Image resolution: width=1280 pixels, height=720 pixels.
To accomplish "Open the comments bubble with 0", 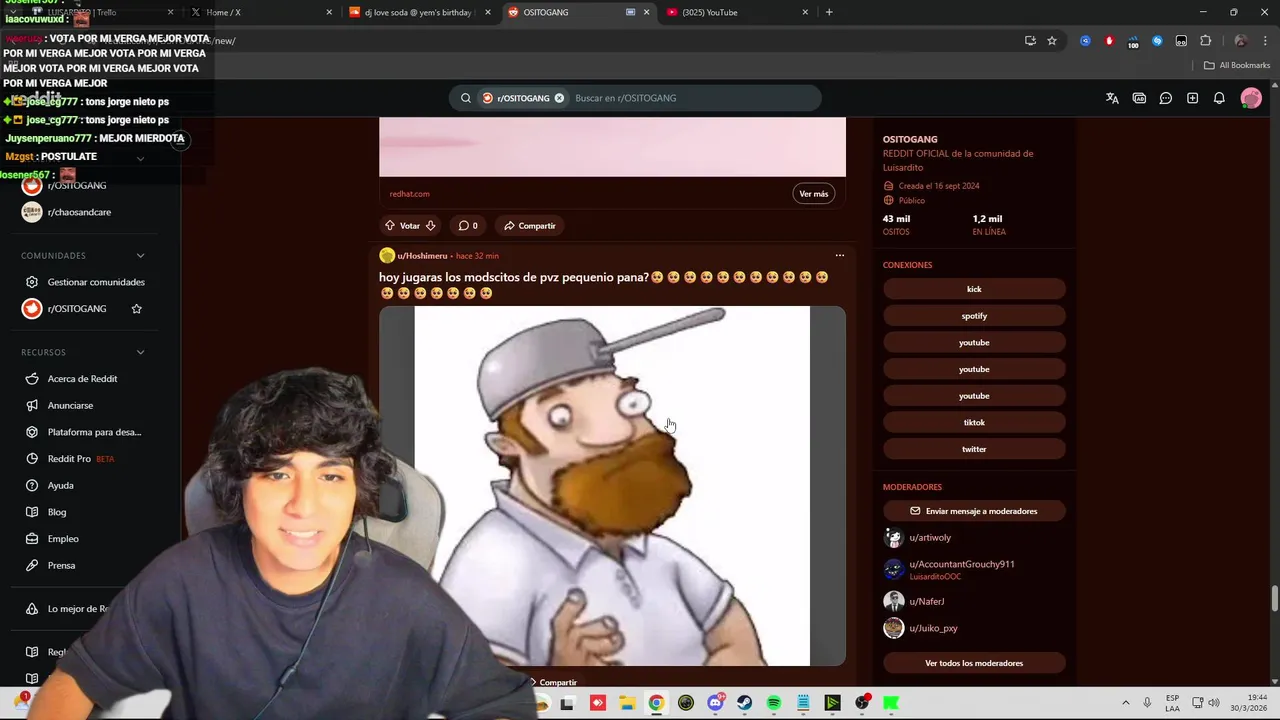I will [467, 226].
